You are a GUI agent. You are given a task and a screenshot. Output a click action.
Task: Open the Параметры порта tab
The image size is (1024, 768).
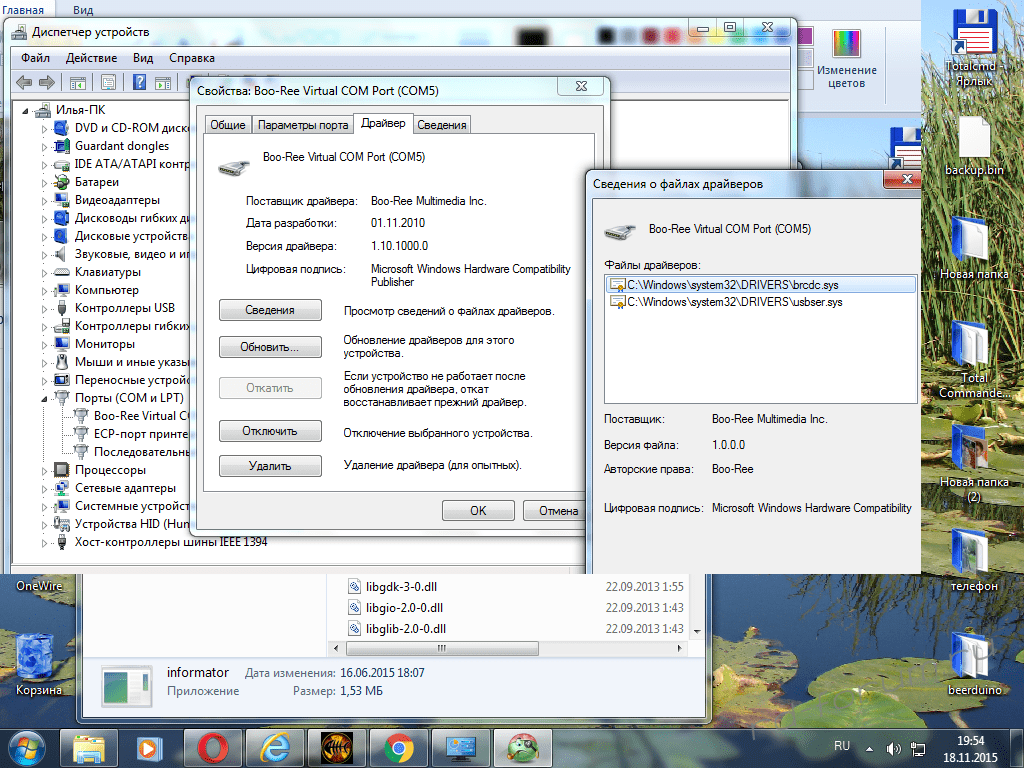pyautogui.click(x=302, y=125)
